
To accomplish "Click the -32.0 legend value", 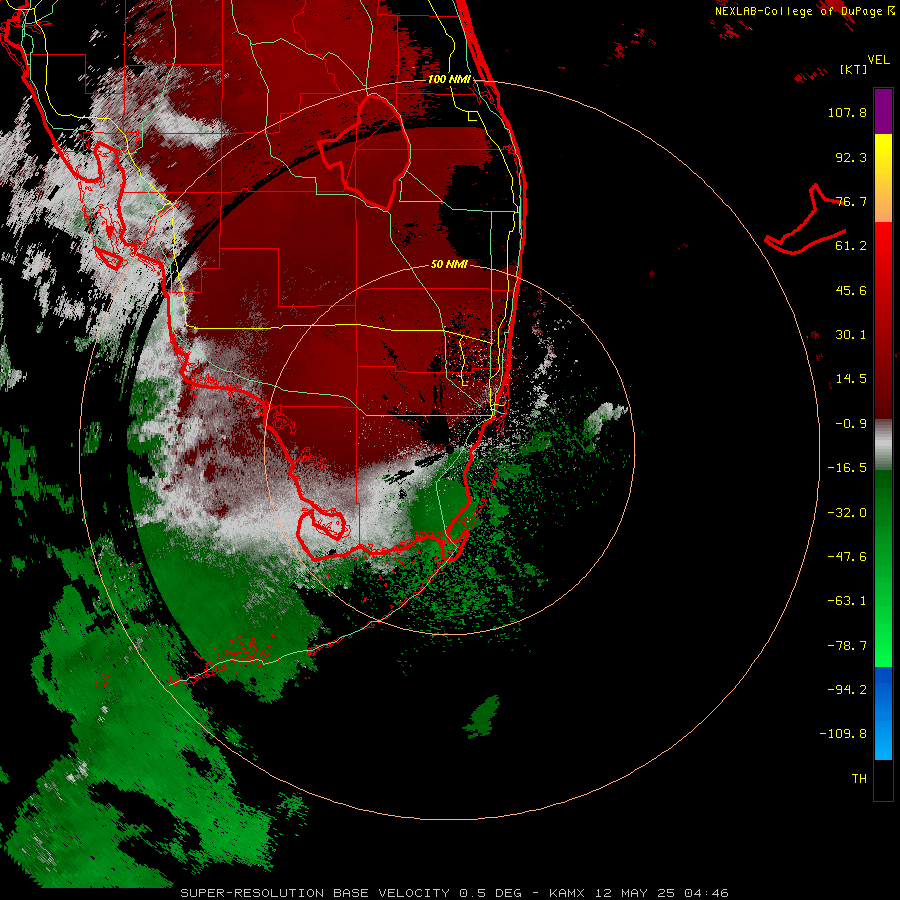I will [847, 513].
